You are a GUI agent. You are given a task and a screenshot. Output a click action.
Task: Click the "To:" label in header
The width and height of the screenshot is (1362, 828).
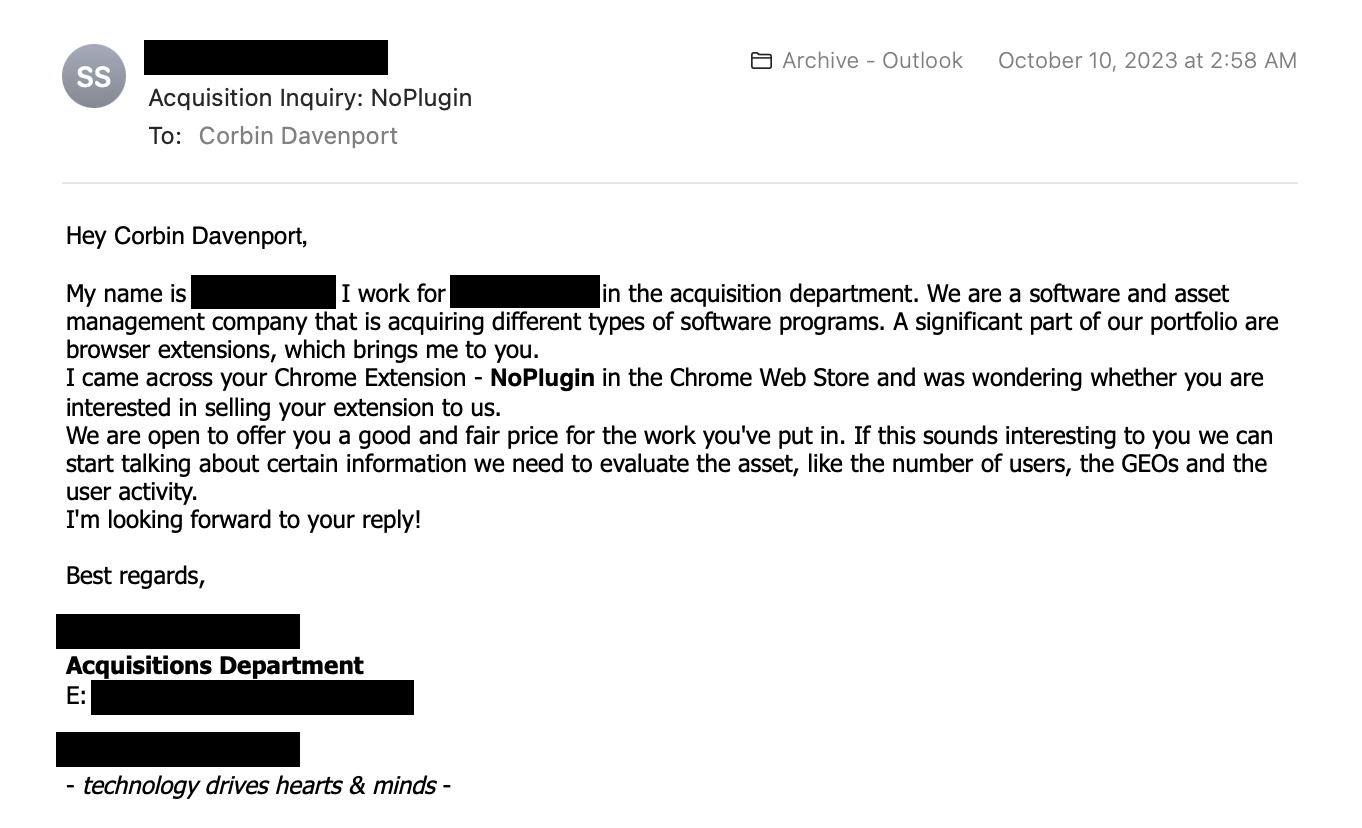(x=165, y=136)
